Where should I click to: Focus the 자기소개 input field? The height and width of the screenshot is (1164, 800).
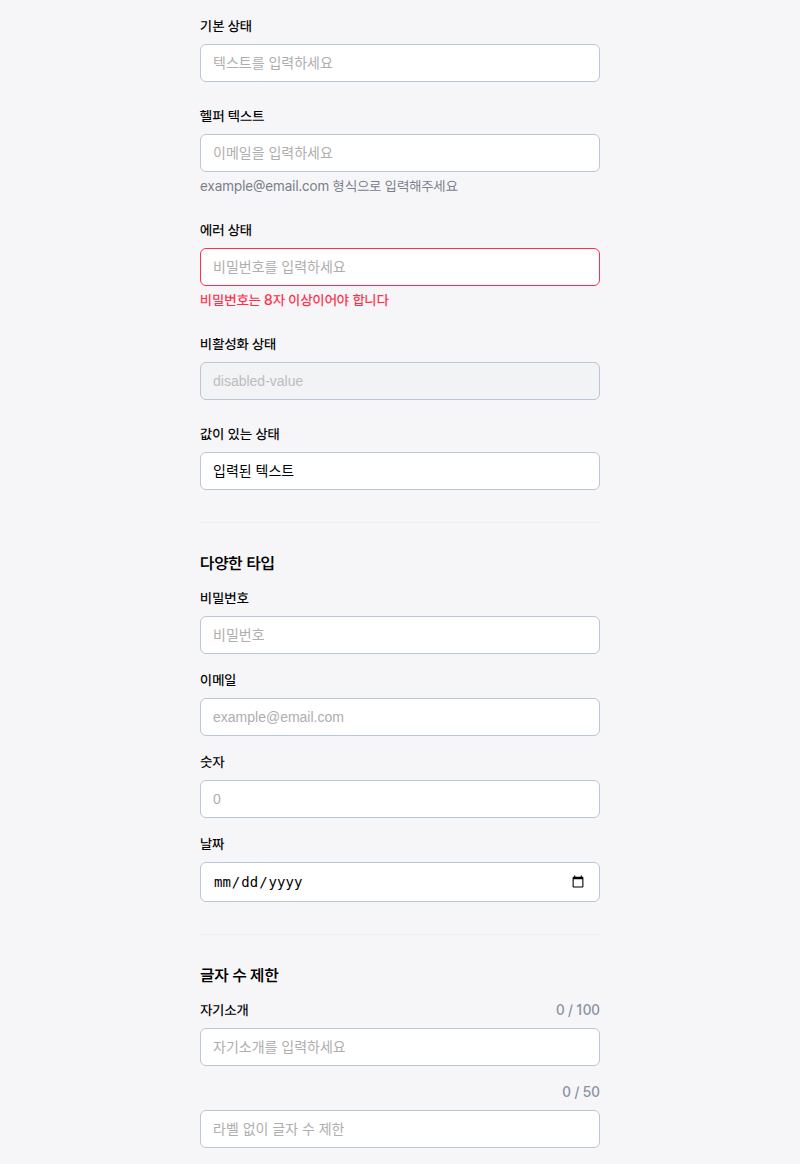click(399, 1047)
